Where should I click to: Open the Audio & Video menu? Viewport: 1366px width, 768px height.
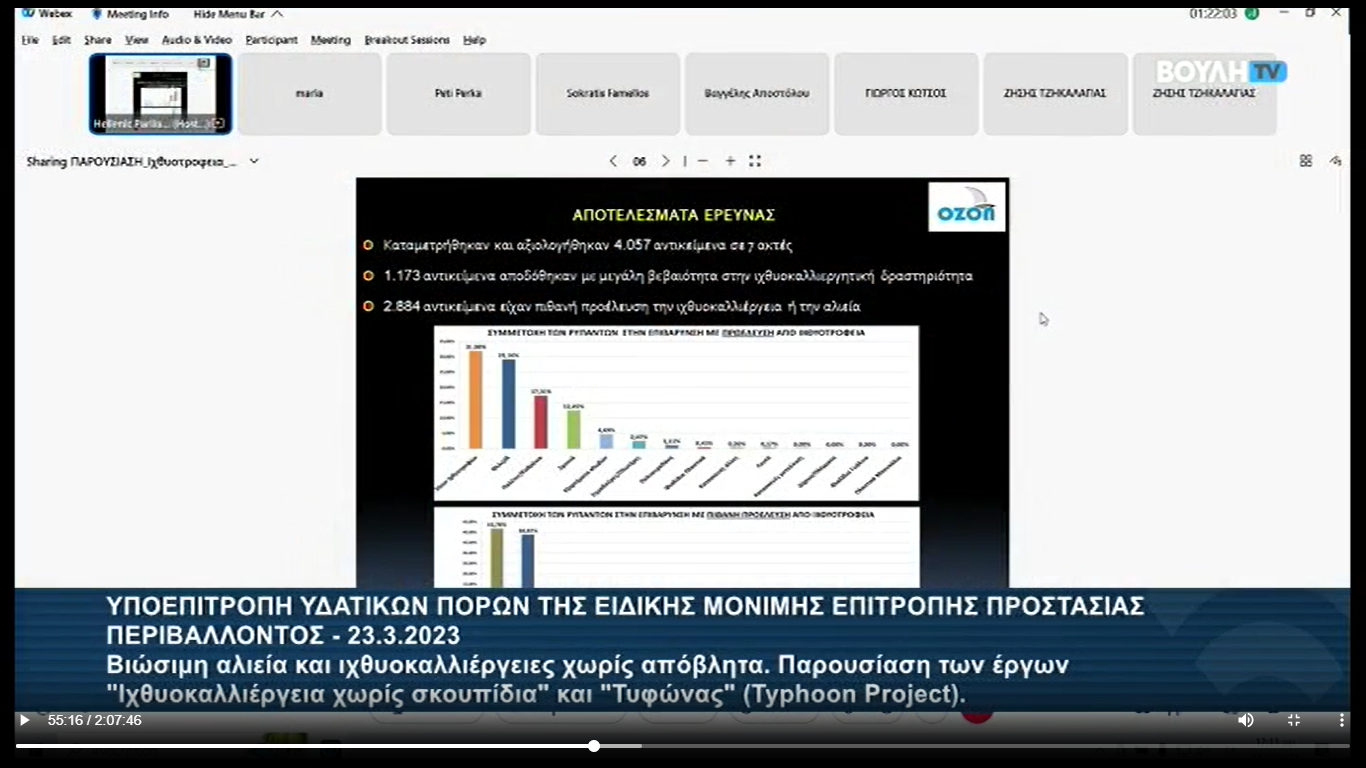[x=197, y=40]
